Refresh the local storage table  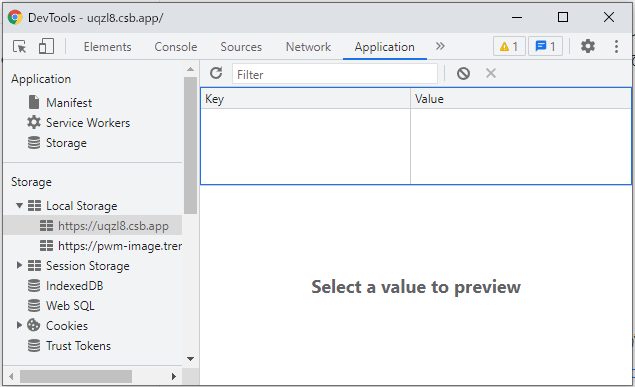tap(216, 73)
